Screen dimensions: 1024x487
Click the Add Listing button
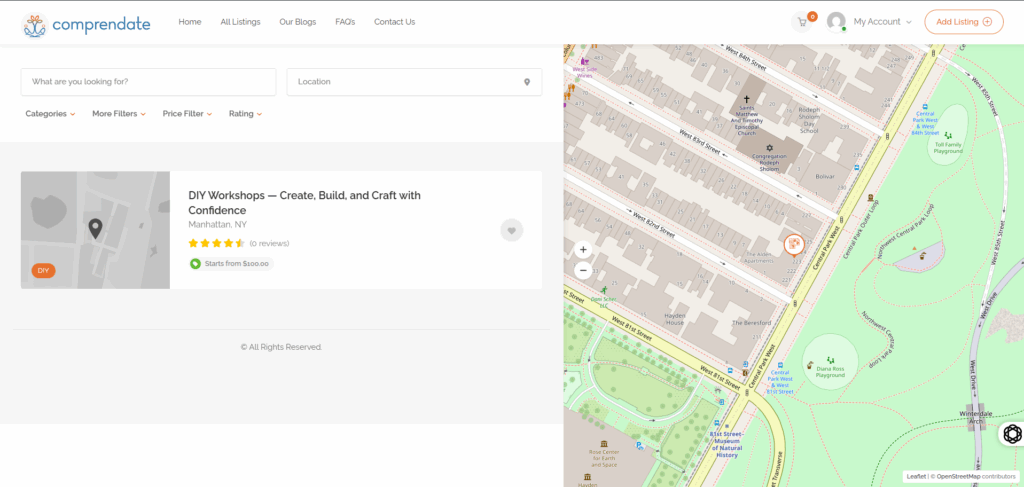click(x=963, y=22)
